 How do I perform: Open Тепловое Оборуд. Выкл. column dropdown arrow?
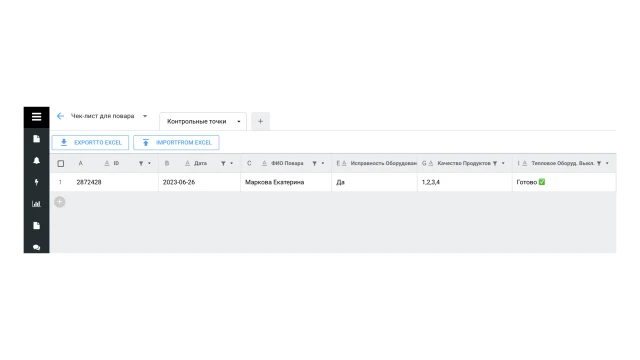click(607, 163)
